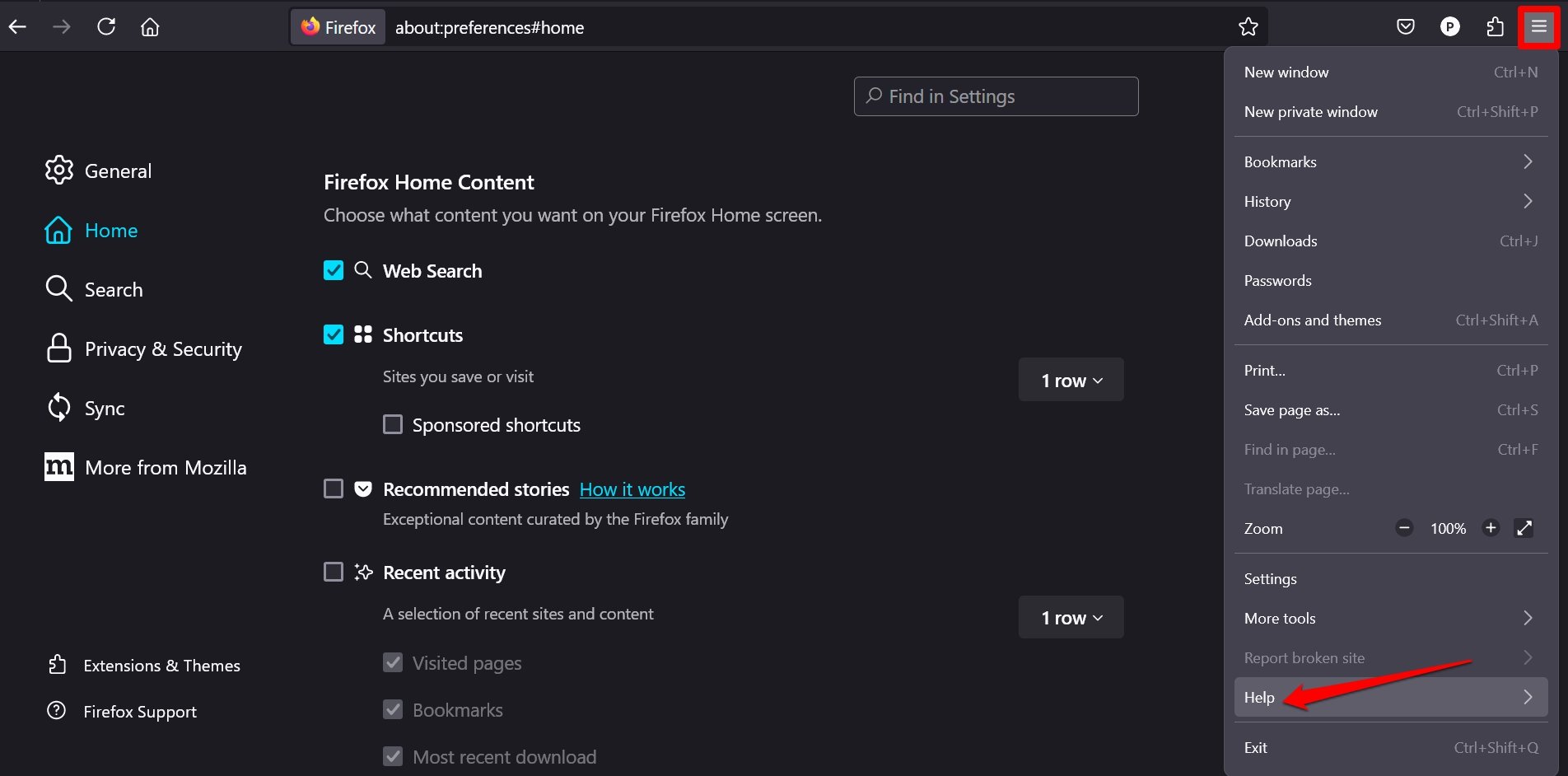Image resolution: width=1568 pixels, height=776 pixels.
Task: Click the reload page icon
Action: point(106,27)
